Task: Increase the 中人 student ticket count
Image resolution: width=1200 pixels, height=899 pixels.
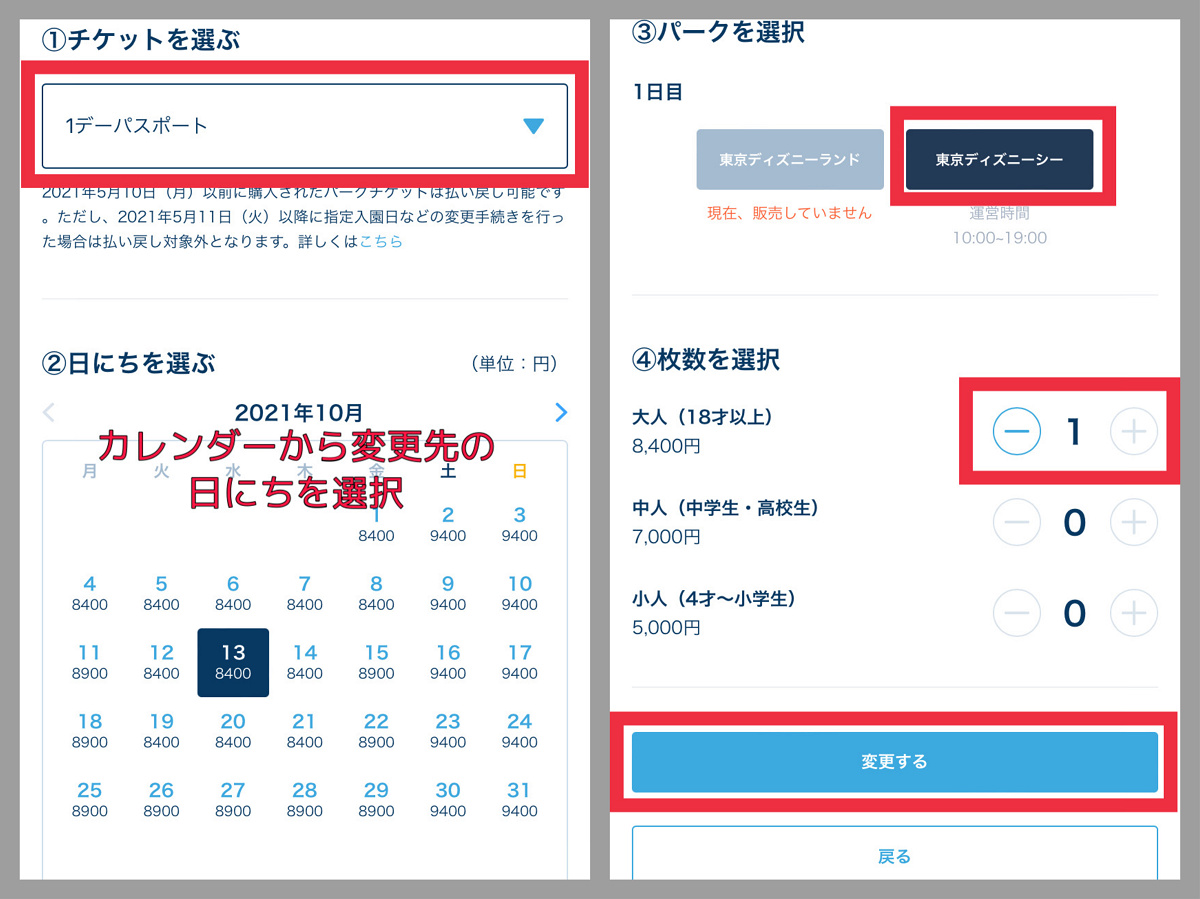Action: pos(1133,522)
